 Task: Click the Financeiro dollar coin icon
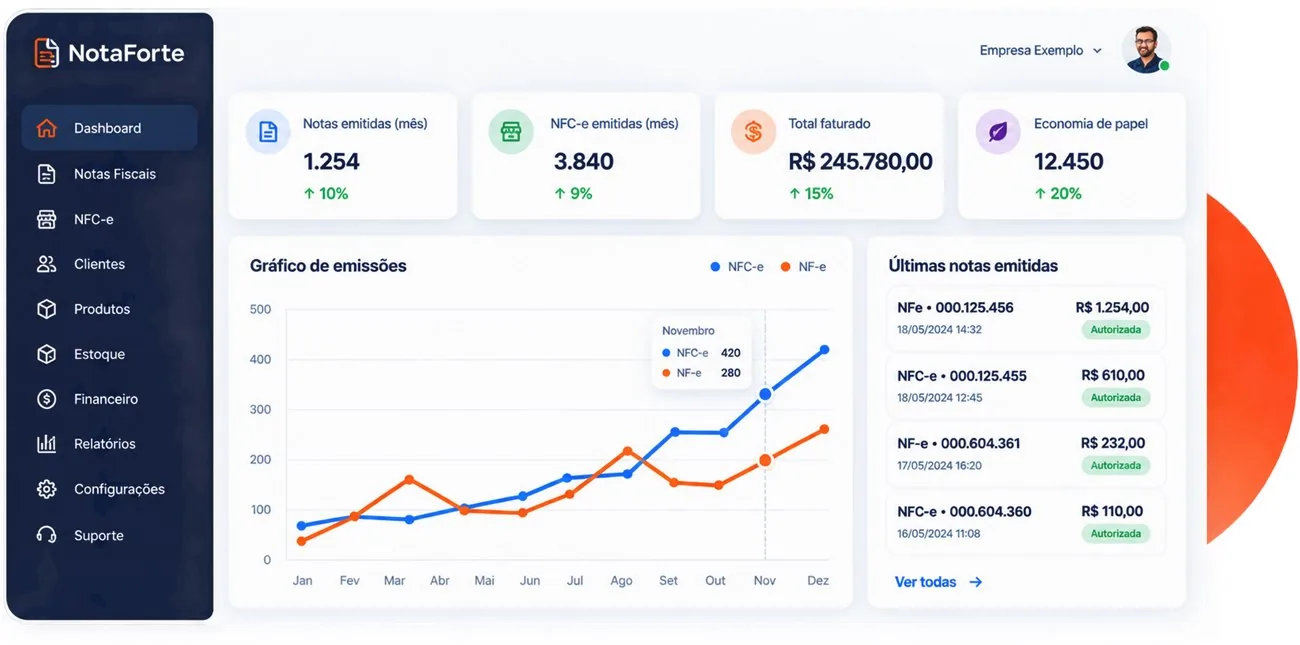[46, 399]
